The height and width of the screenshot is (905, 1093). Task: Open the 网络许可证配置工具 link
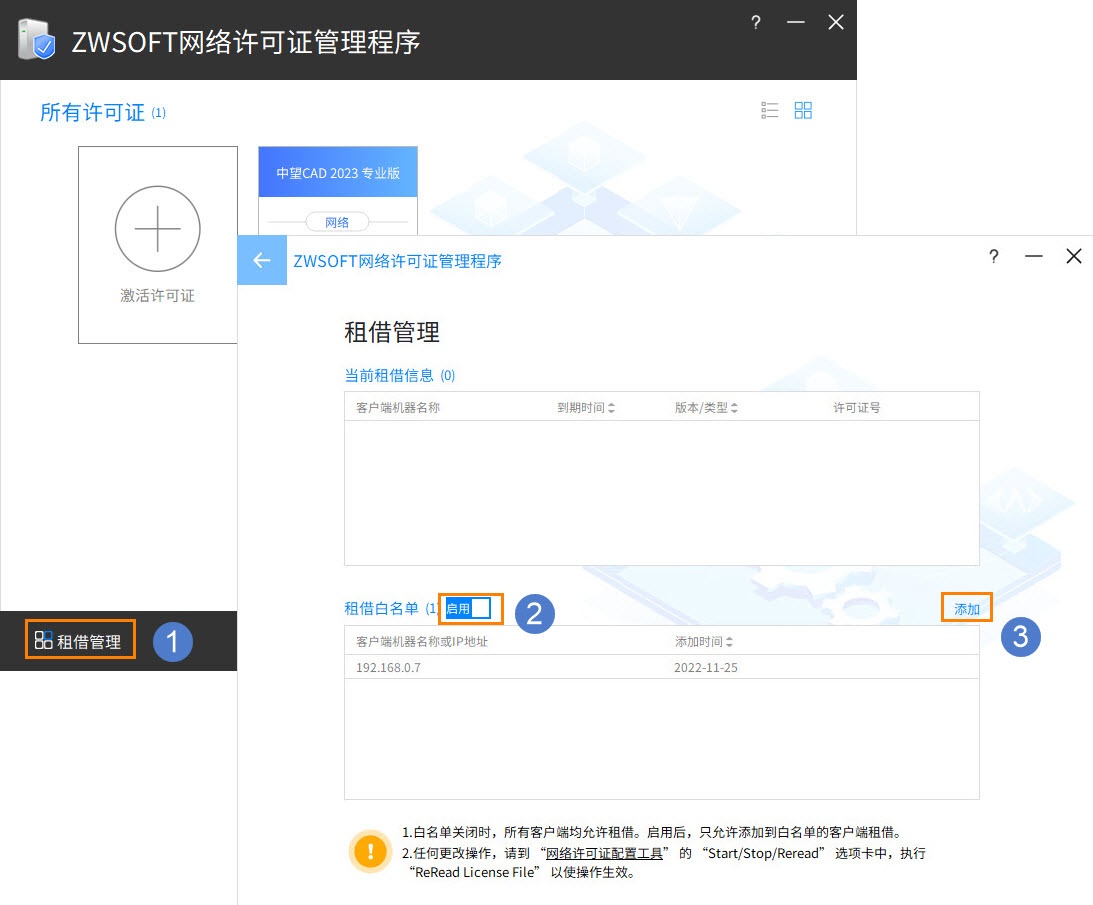tap(604, 853)
